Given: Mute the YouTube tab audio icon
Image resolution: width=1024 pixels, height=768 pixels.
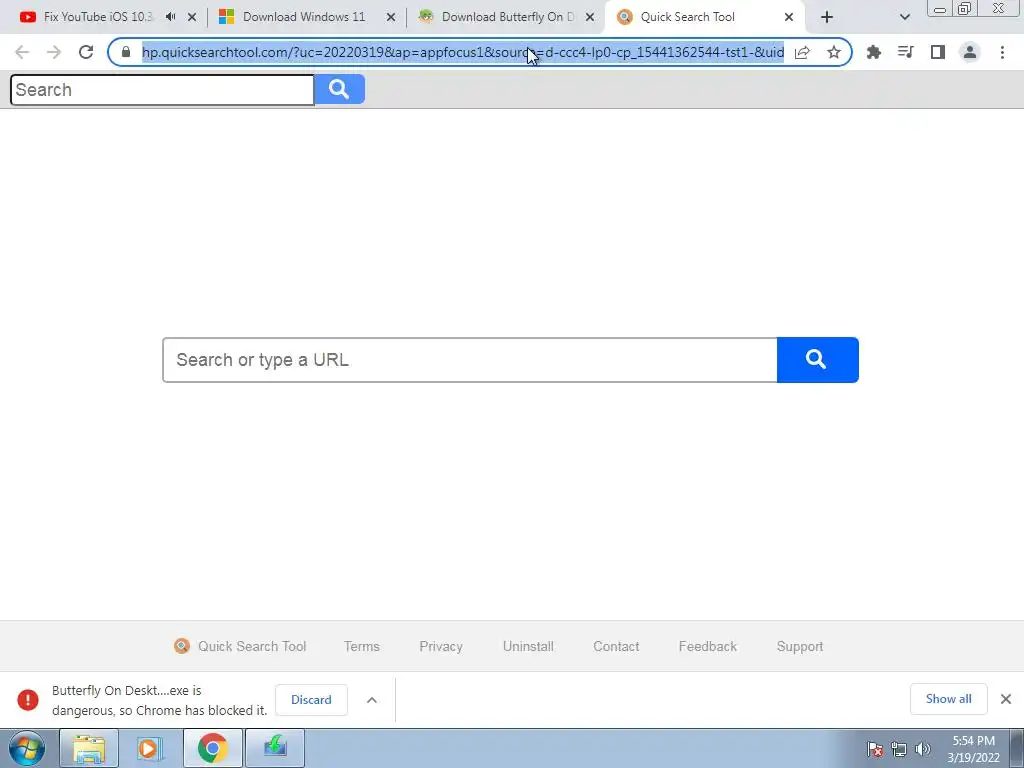Looking at the screenshot, I should coord(170,17).
